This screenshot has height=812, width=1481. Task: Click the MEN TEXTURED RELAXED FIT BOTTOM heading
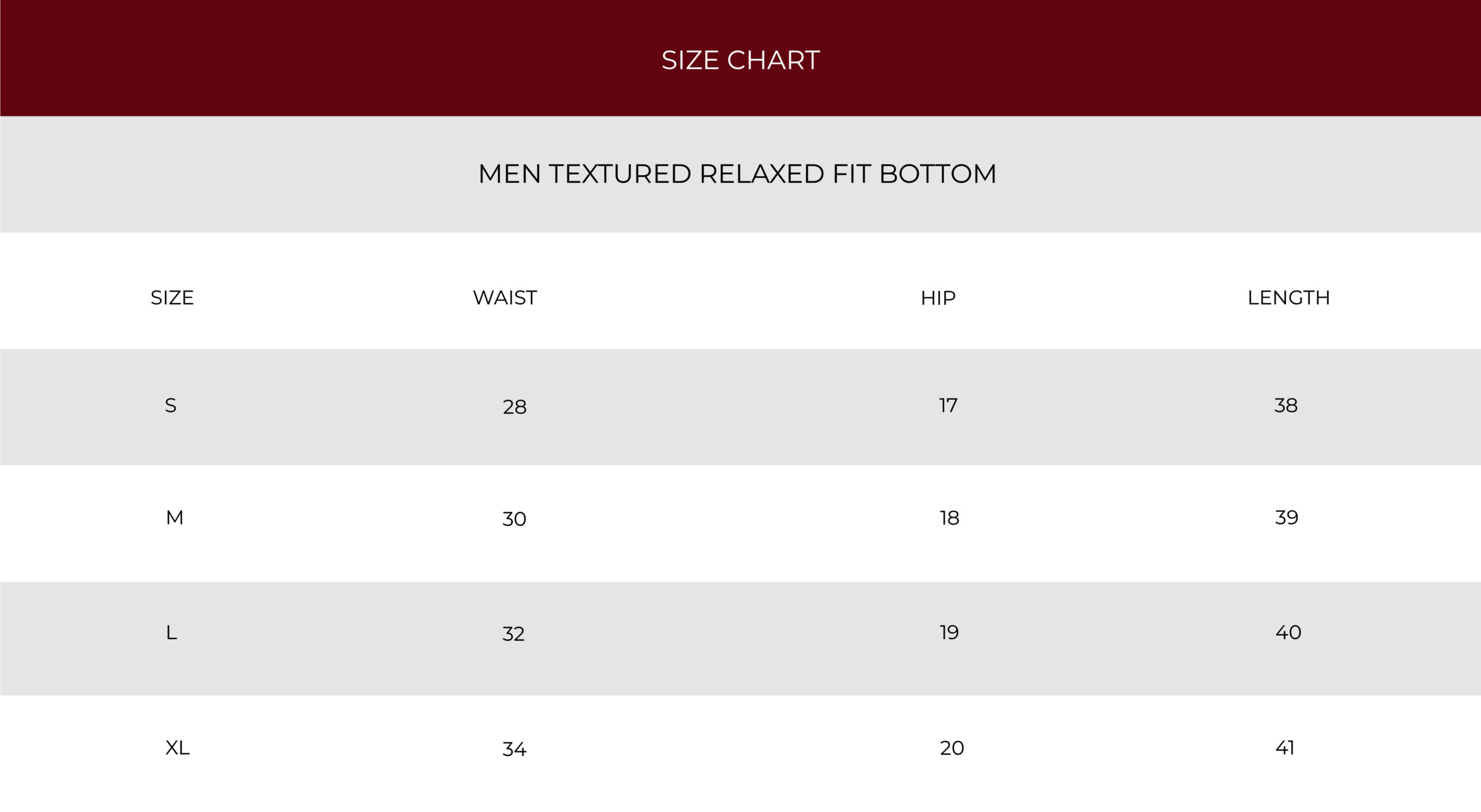pyautogui.click(x=737, y=174)
